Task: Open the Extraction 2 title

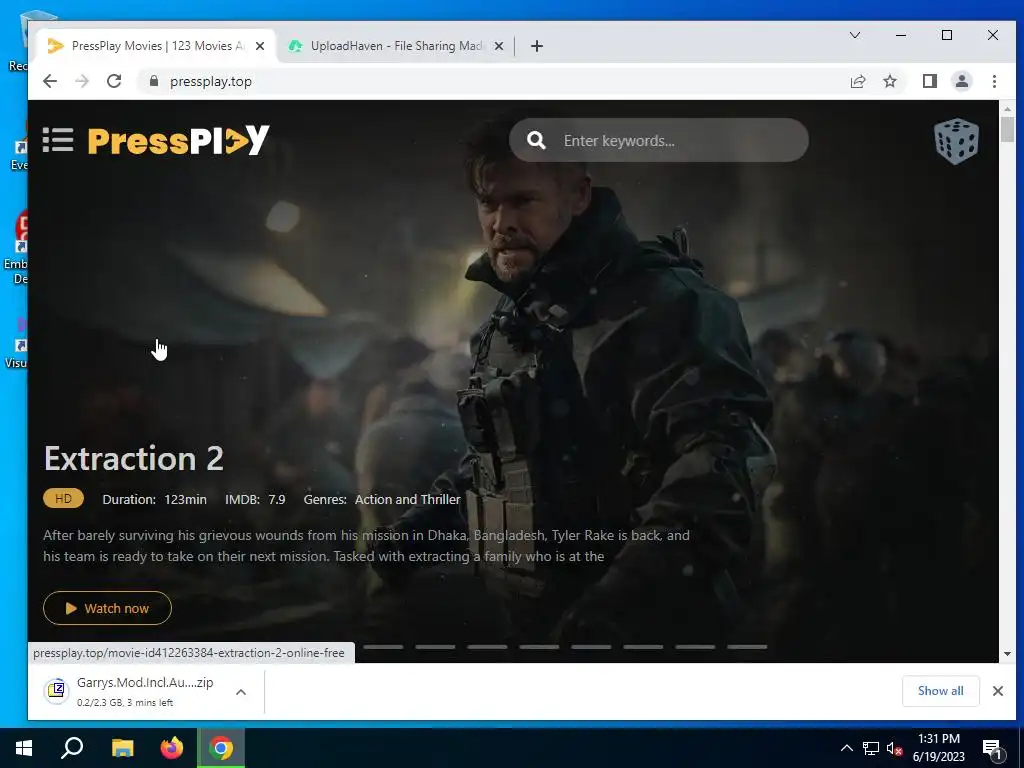Action: coord(134,458)
